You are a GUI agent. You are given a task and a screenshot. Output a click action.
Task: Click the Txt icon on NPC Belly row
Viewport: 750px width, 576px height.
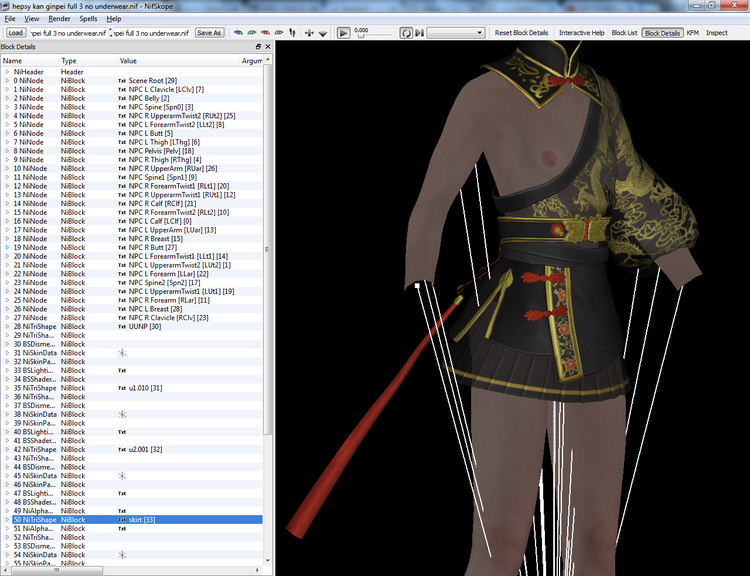[122, 98]
